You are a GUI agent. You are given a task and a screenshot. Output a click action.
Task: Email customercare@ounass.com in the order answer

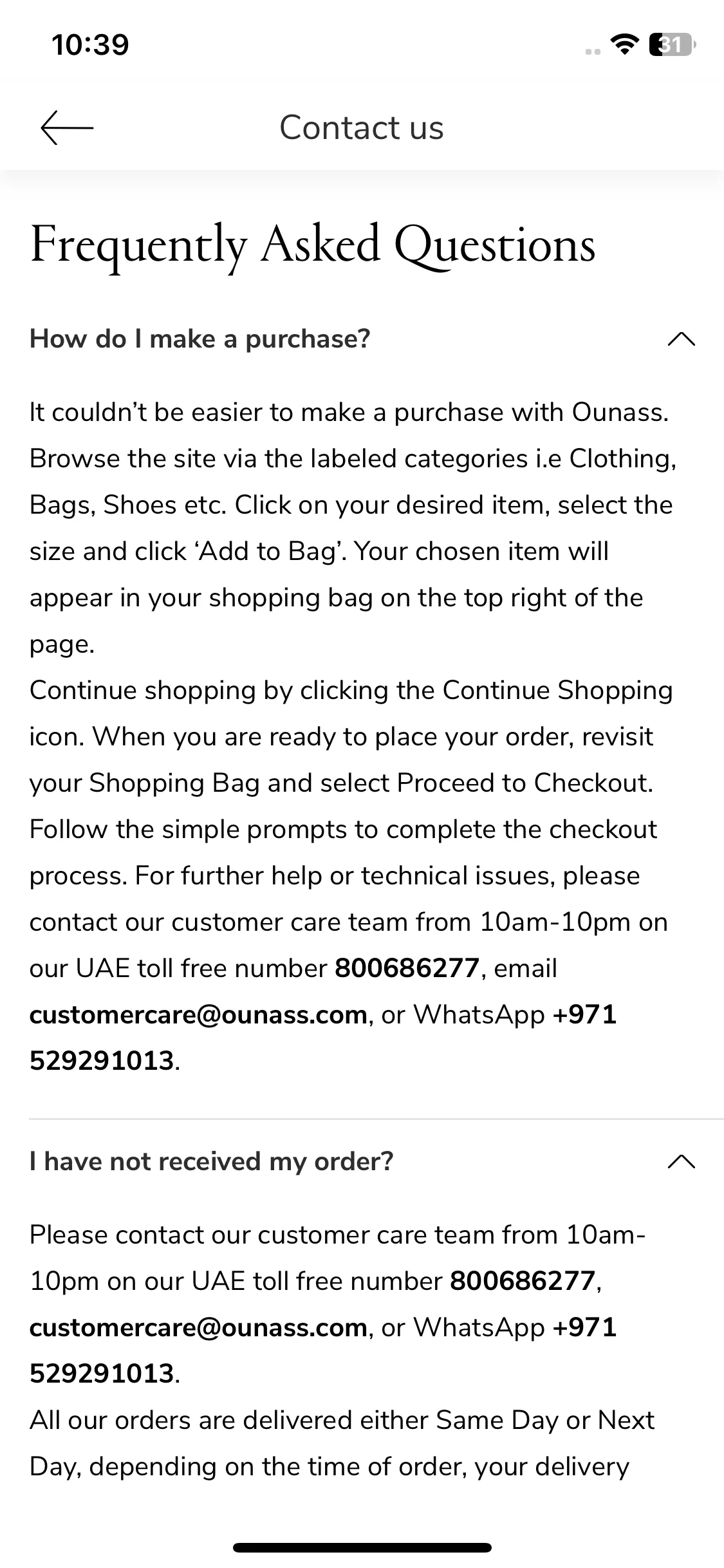click(x=198, y=1327)
